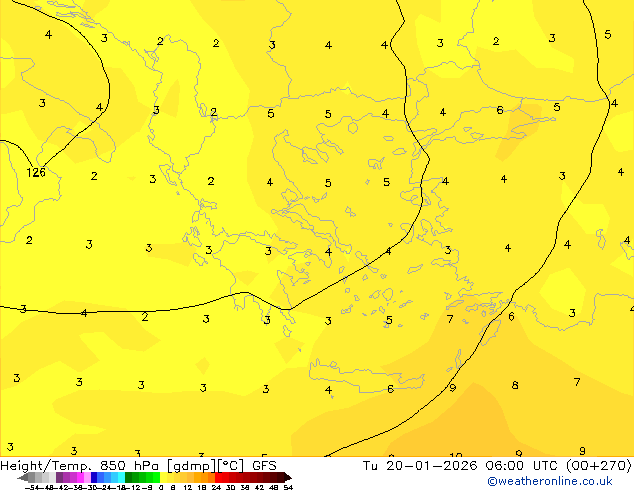This screenshot has width=634, height=490.
Task: Pick the dark blue legend swatch
Action: pos(94,477)
